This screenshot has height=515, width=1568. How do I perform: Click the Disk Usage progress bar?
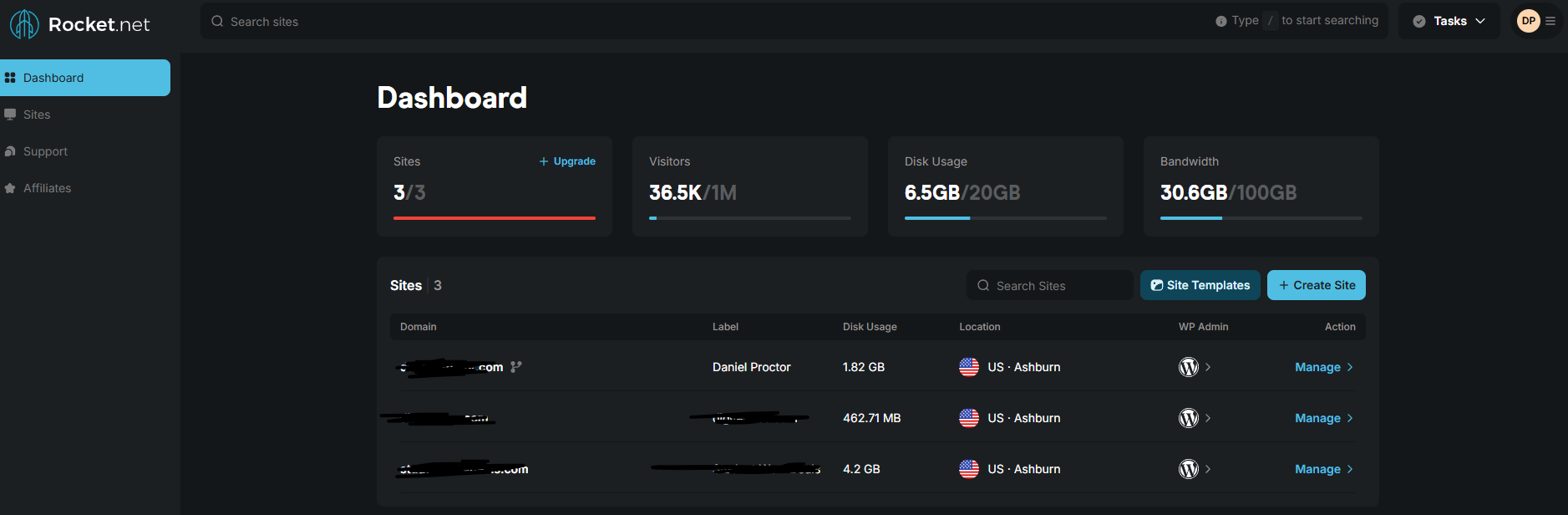point(1005,218)
